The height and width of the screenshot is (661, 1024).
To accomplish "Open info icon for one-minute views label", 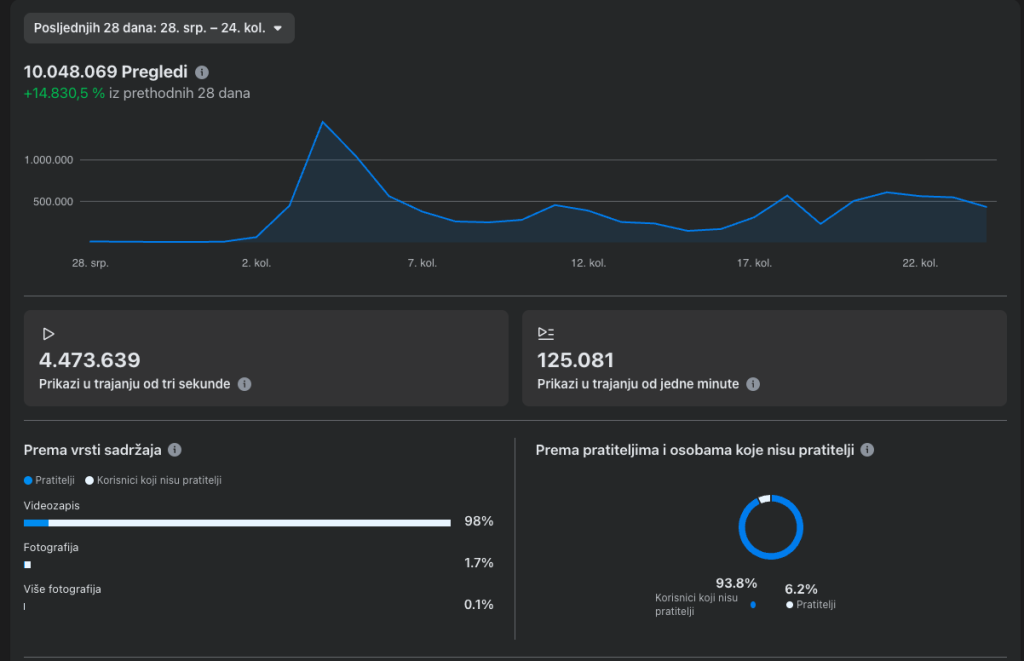I will point(753,384).
